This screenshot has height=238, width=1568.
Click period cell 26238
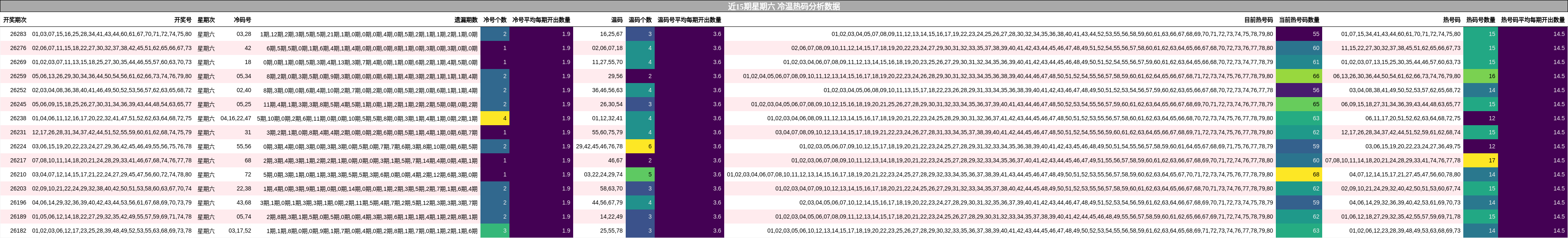(18, 119)
